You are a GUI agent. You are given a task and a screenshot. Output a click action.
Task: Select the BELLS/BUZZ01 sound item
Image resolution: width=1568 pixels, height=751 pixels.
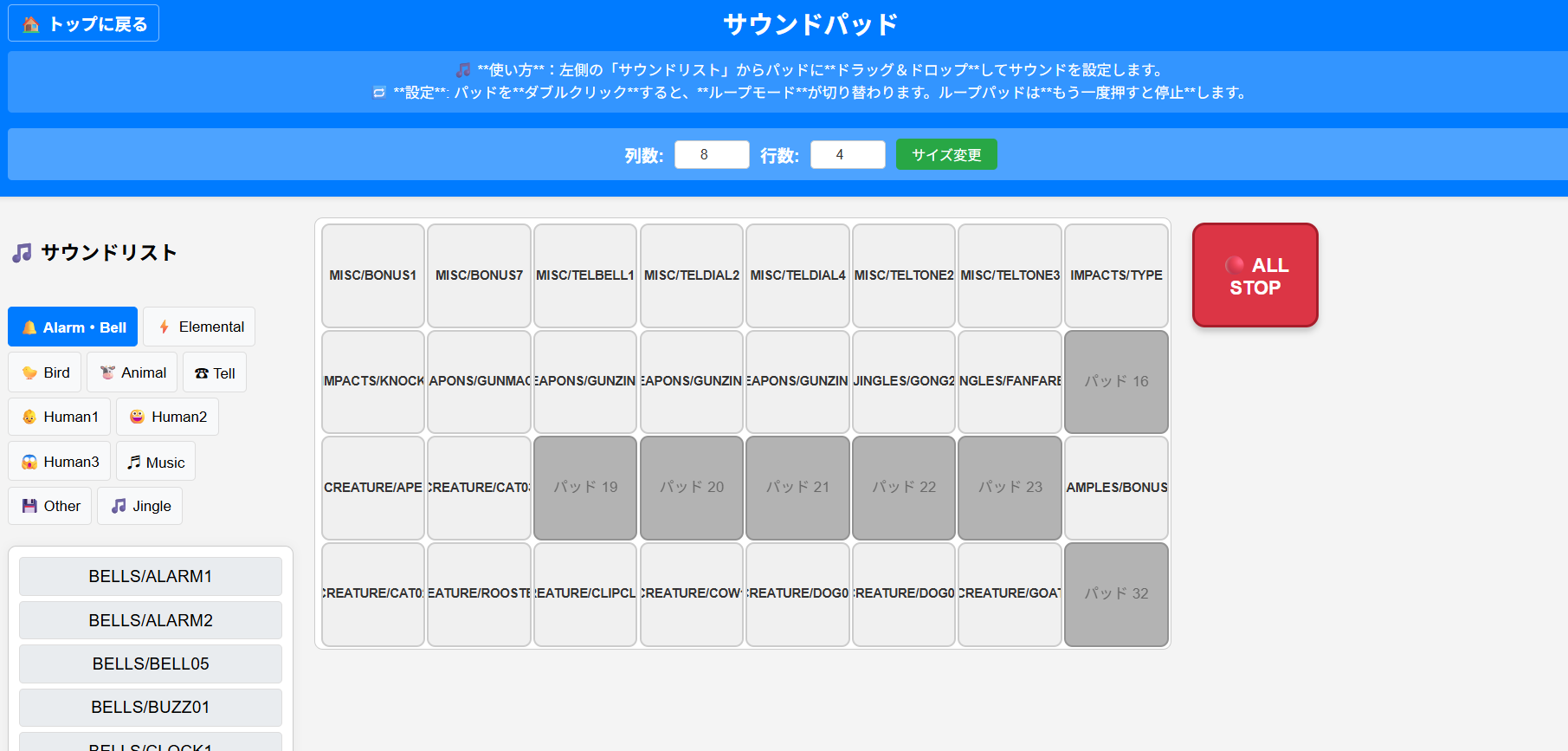tap(151, 707)
